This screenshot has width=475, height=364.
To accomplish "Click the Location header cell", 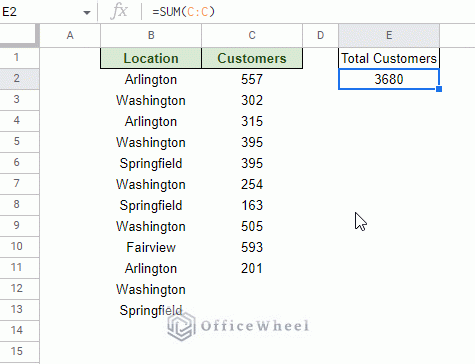I will click(x=151, y=58).
